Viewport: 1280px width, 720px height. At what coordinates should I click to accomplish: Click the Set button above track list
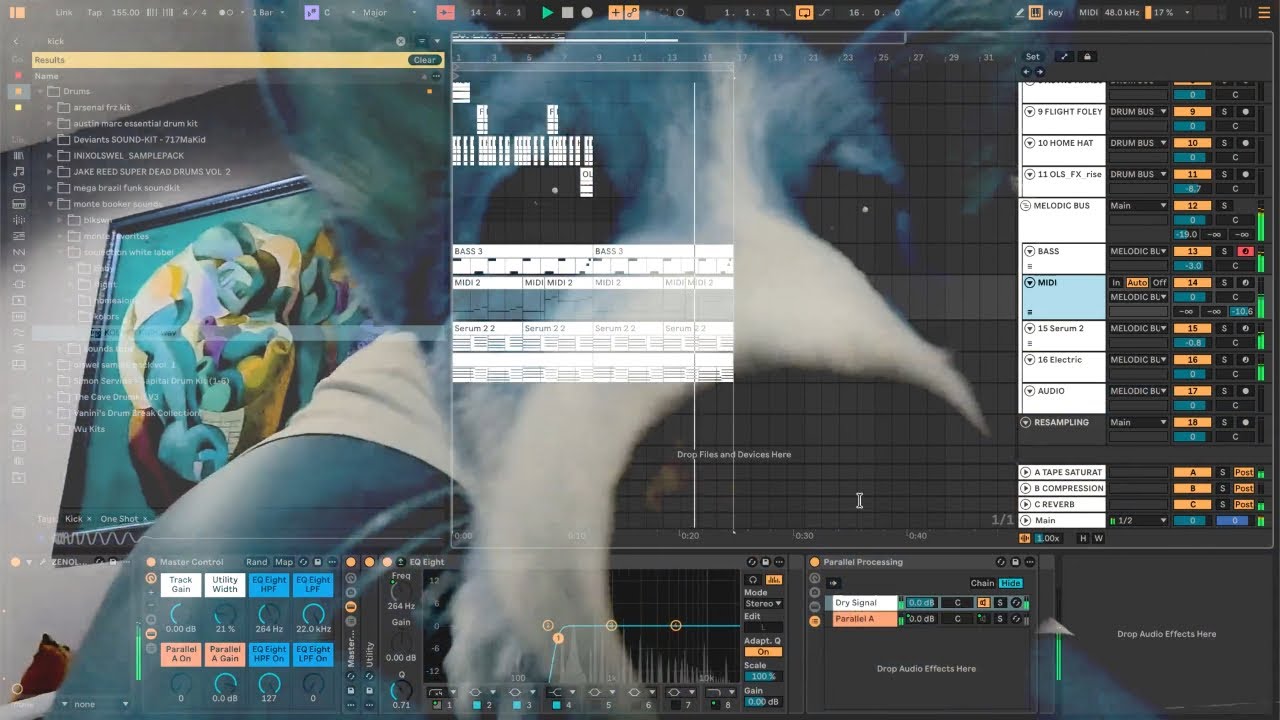pos(1032,57)
